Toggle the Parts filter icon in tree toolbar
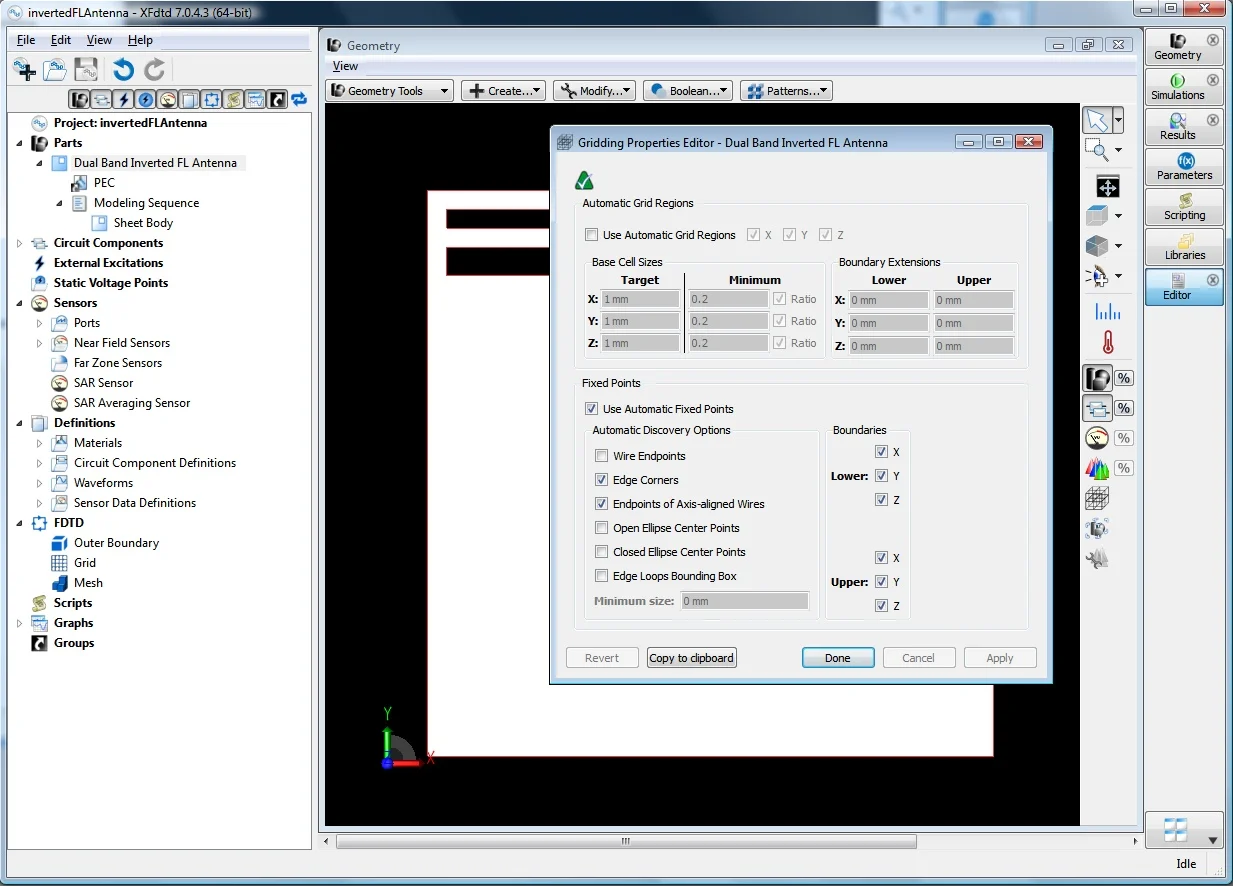The width and height of the screenshot is (1233, 886). pos(80,99)
